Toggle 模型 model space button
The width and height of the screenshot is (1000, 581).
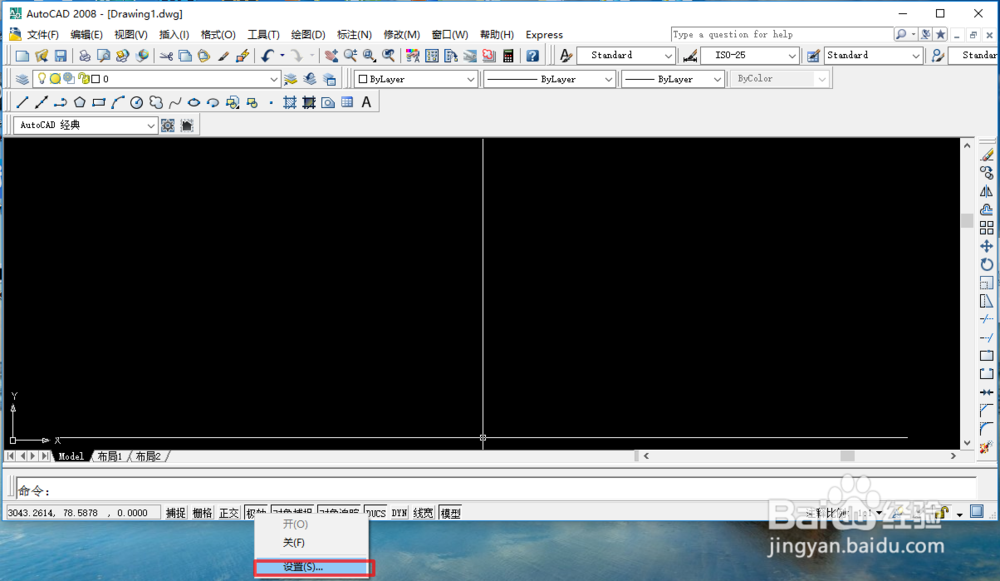(450, 513)
